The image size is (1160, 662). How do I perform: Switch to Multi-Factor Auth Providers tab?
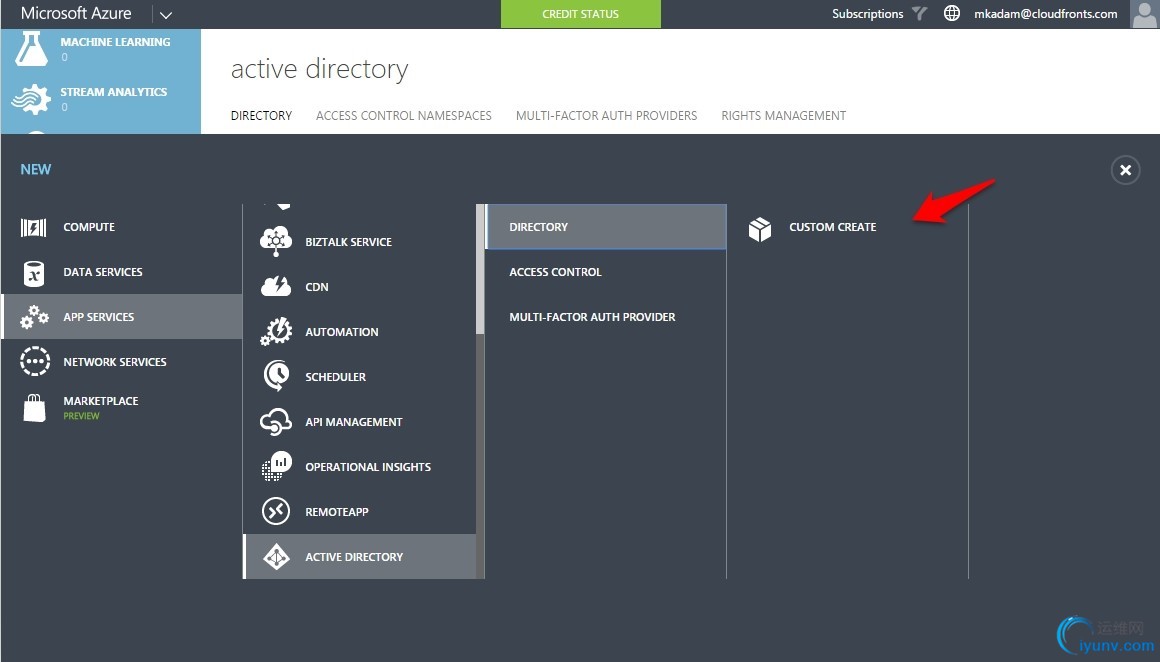coord(606,115)
